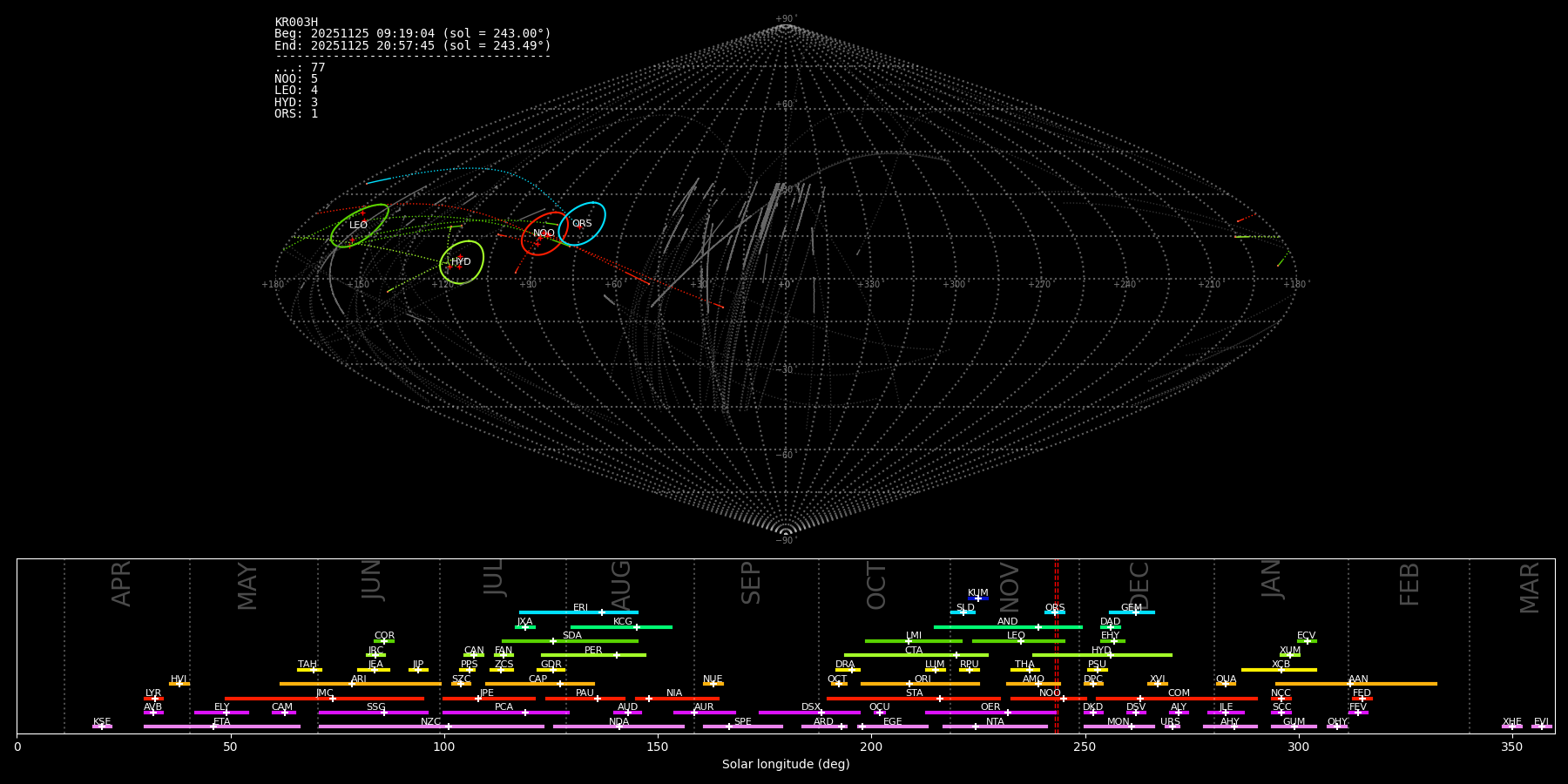The height and width of the screenshot is (784, 1568).
Task: Click the NTA shower label in the timeline
Action: [995, 722]
